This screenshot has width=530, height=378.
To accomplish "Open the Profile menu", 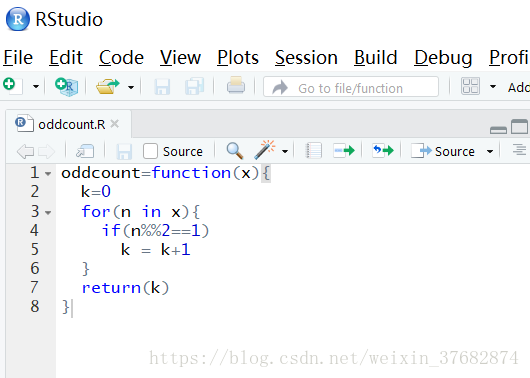I will point(509,57).
